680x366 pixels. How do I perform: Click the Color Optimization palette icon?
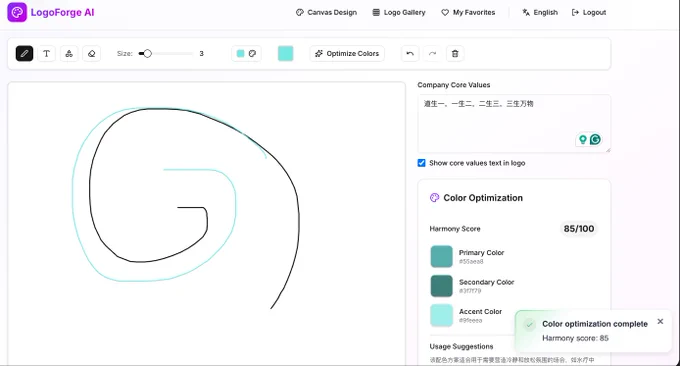[x=435, y=198]
